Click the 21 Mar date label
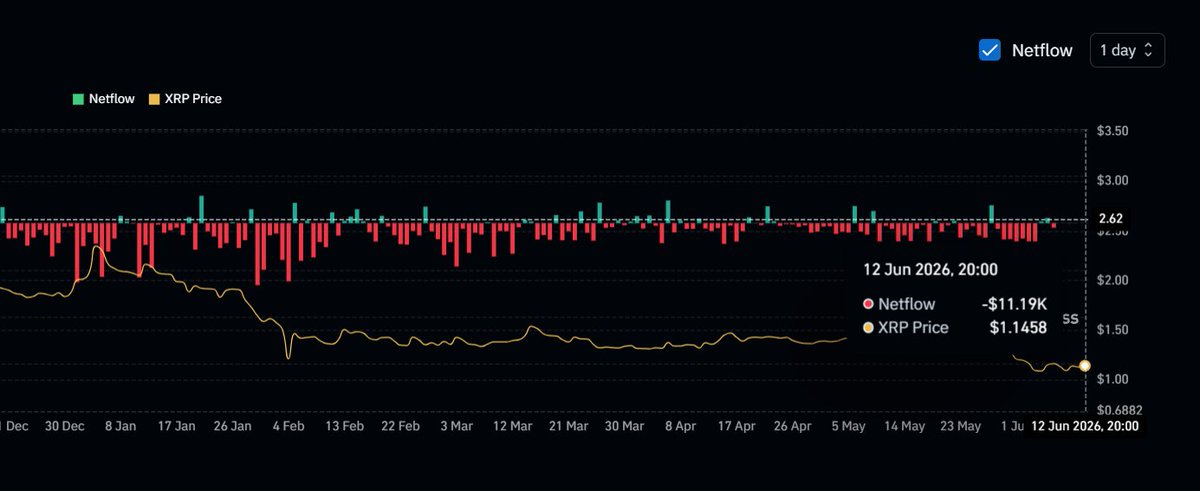This screenshot has height=491, width=1200. coord(570,426)
